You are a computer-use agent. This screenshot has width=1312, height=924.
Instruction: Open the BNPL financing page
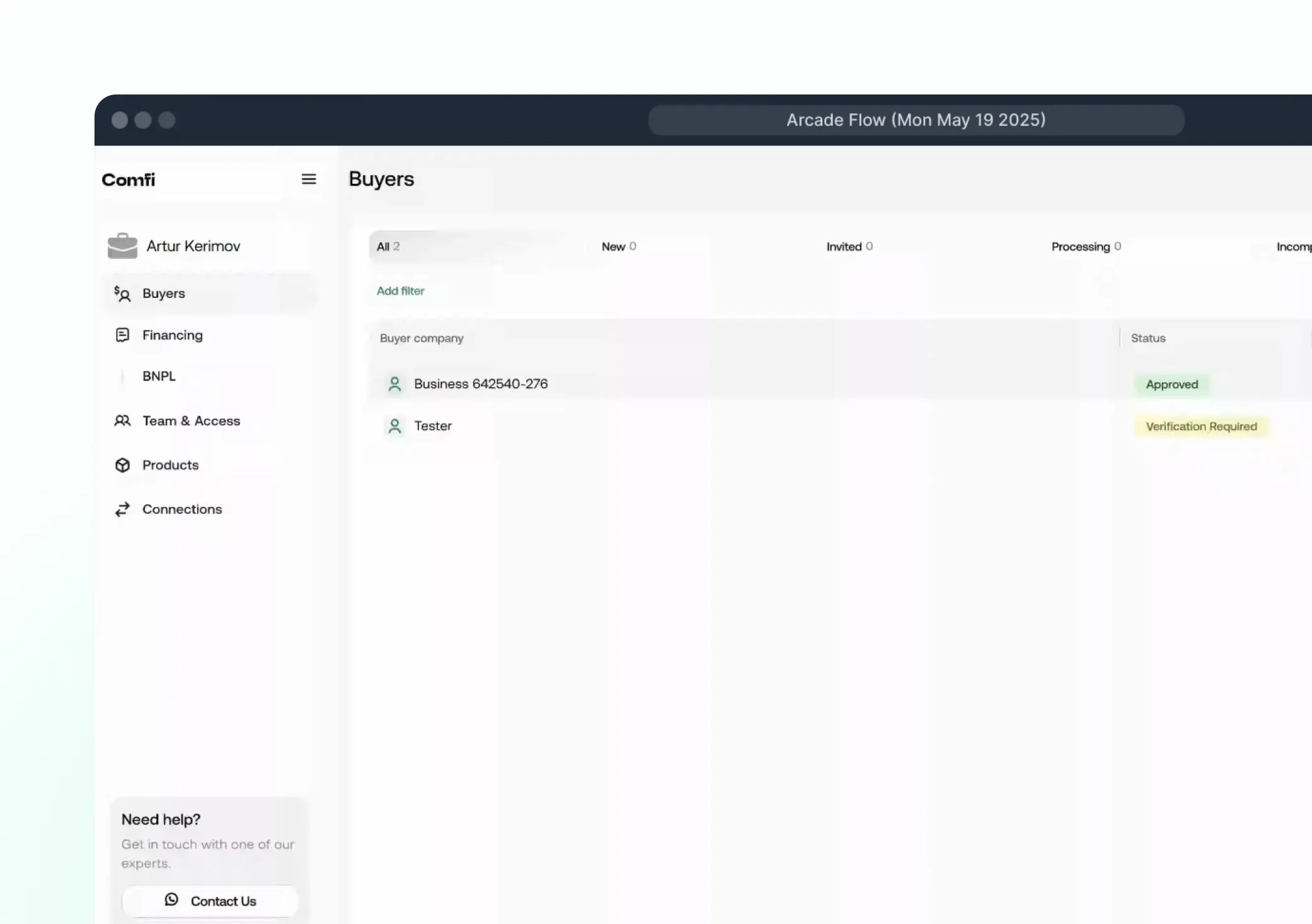click(x=158, y=376)
